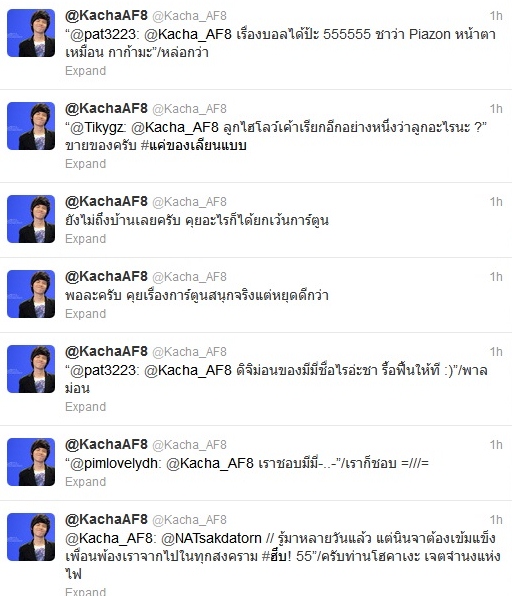This screenshot has width=512, height=596.
Task: Click the hashtag in the Tikygz reply
Action: [193, 145]
